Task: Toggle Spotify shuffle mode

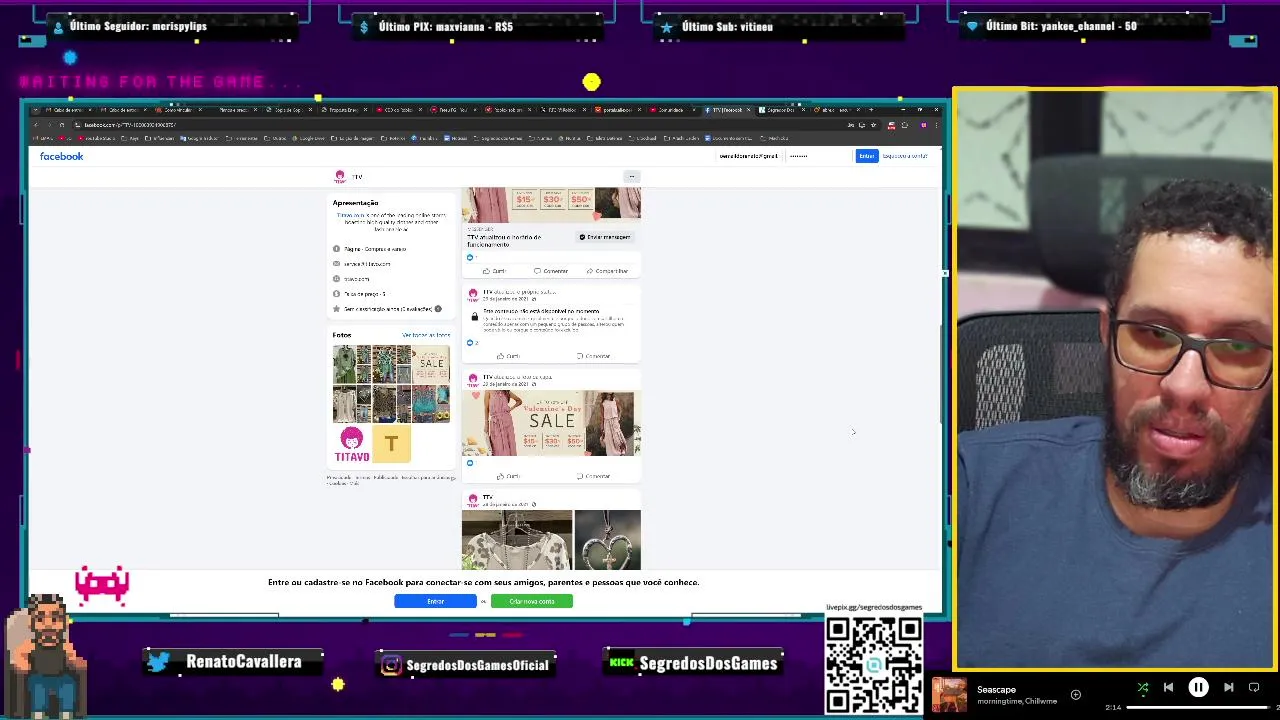Action: coord(1142,688)
